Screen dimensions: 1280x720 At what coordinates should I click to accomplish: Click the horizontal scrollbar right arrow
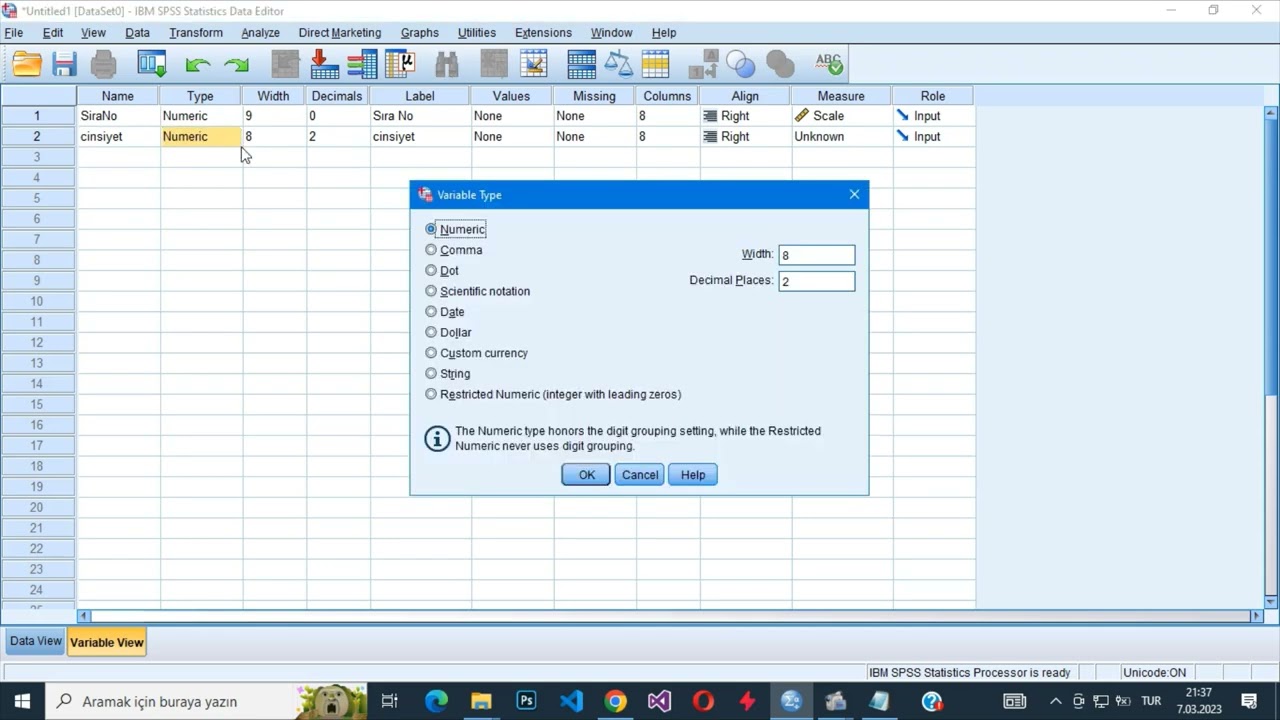click(1257, 616)
